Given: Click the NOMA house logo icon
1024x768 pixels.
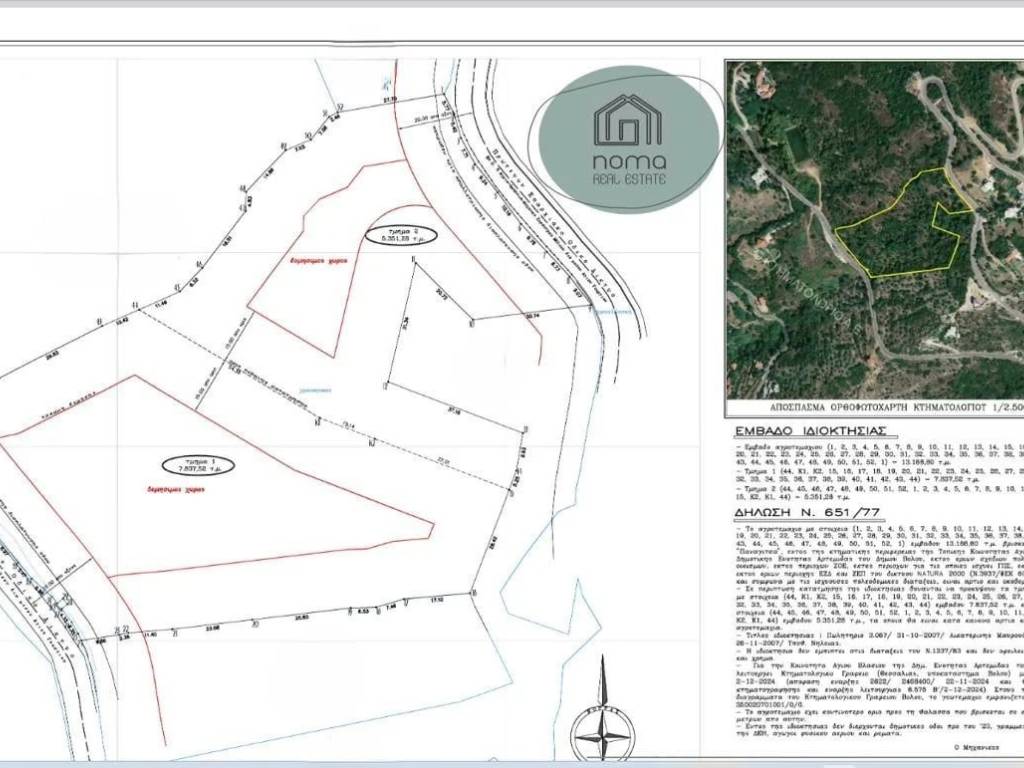Looking at the screenshot, I should [x=628, y=120].
